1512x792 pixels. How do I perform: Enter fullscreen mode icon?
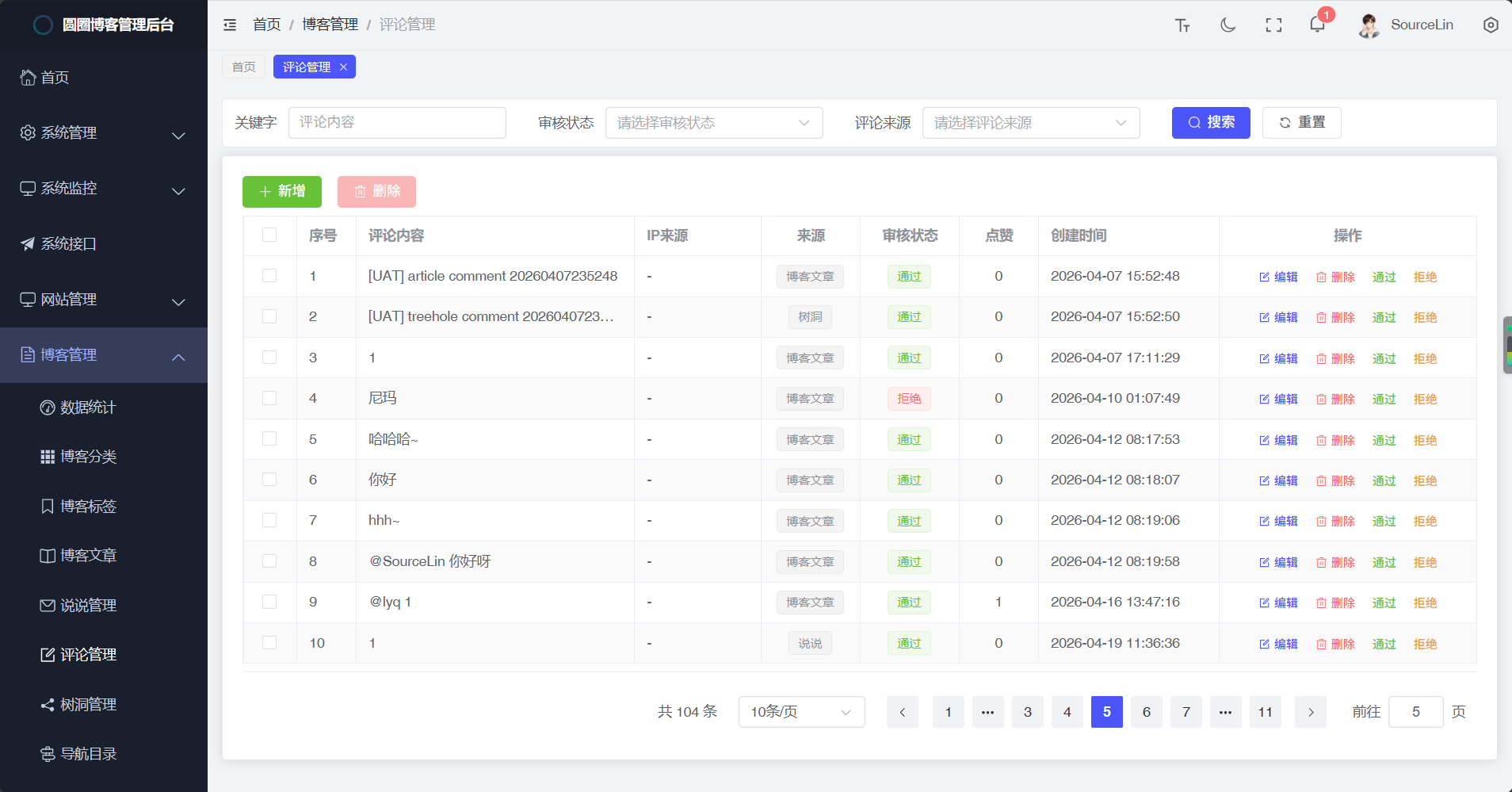coord(1273,25)
